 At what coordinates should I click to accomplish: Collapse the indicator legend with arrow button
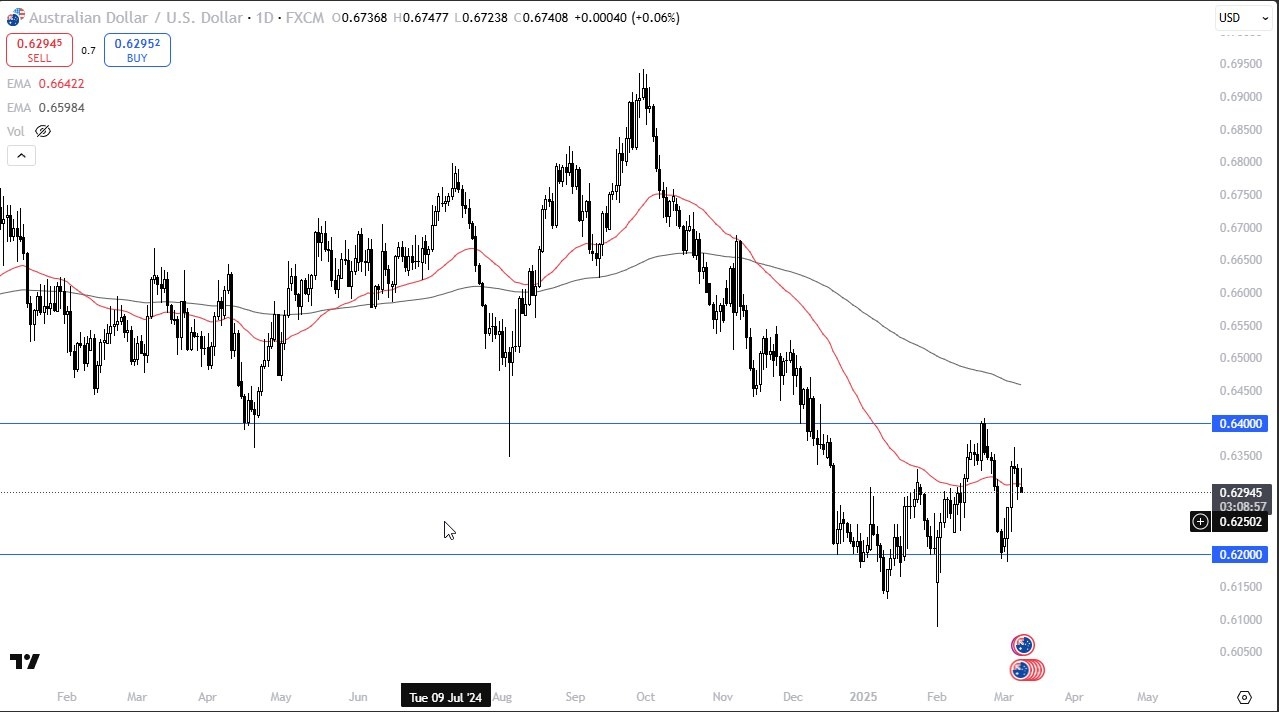(x=21, y=155)
